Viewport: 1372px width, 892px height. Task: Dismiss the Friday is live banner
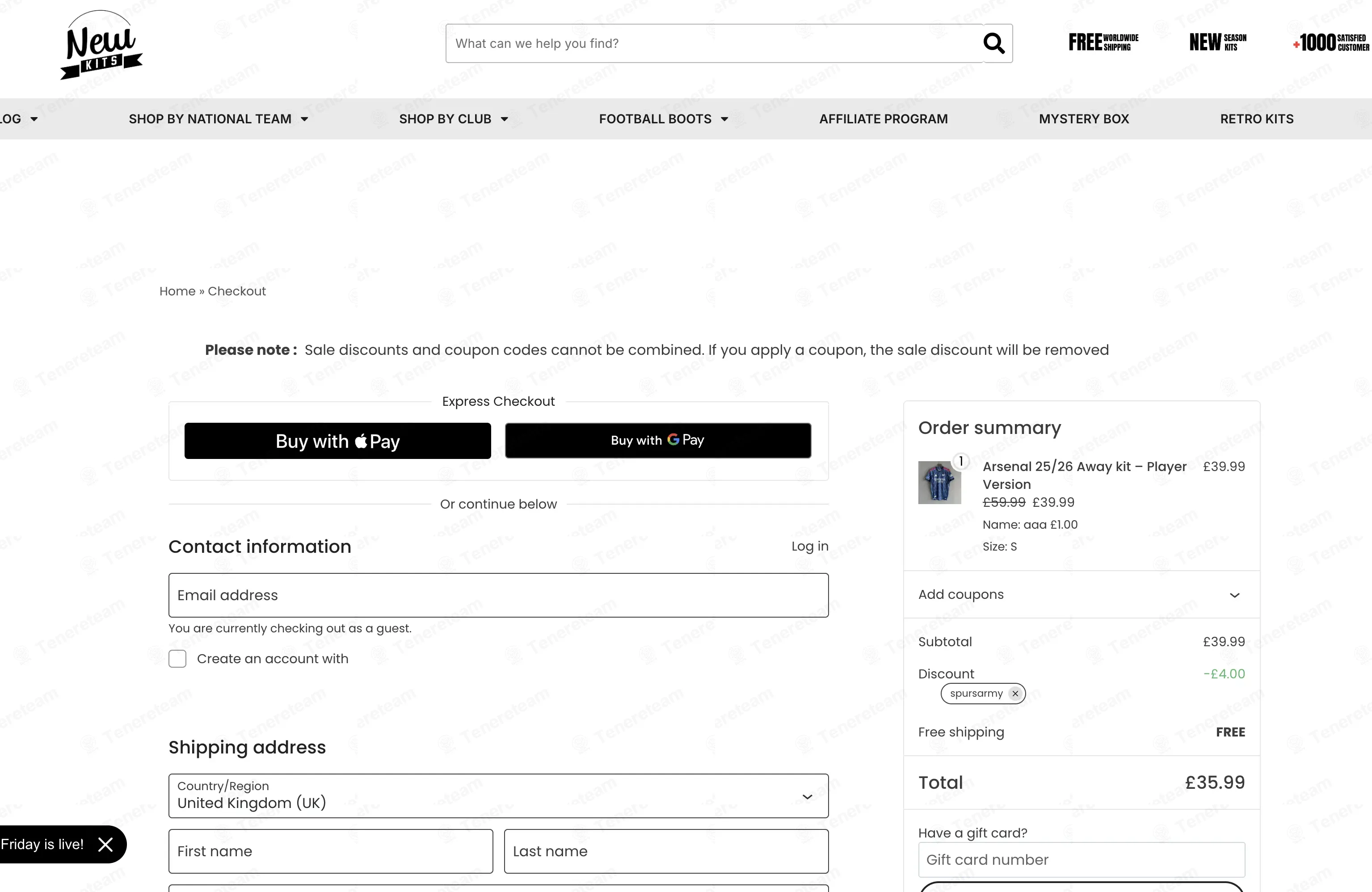pos(105,845)
